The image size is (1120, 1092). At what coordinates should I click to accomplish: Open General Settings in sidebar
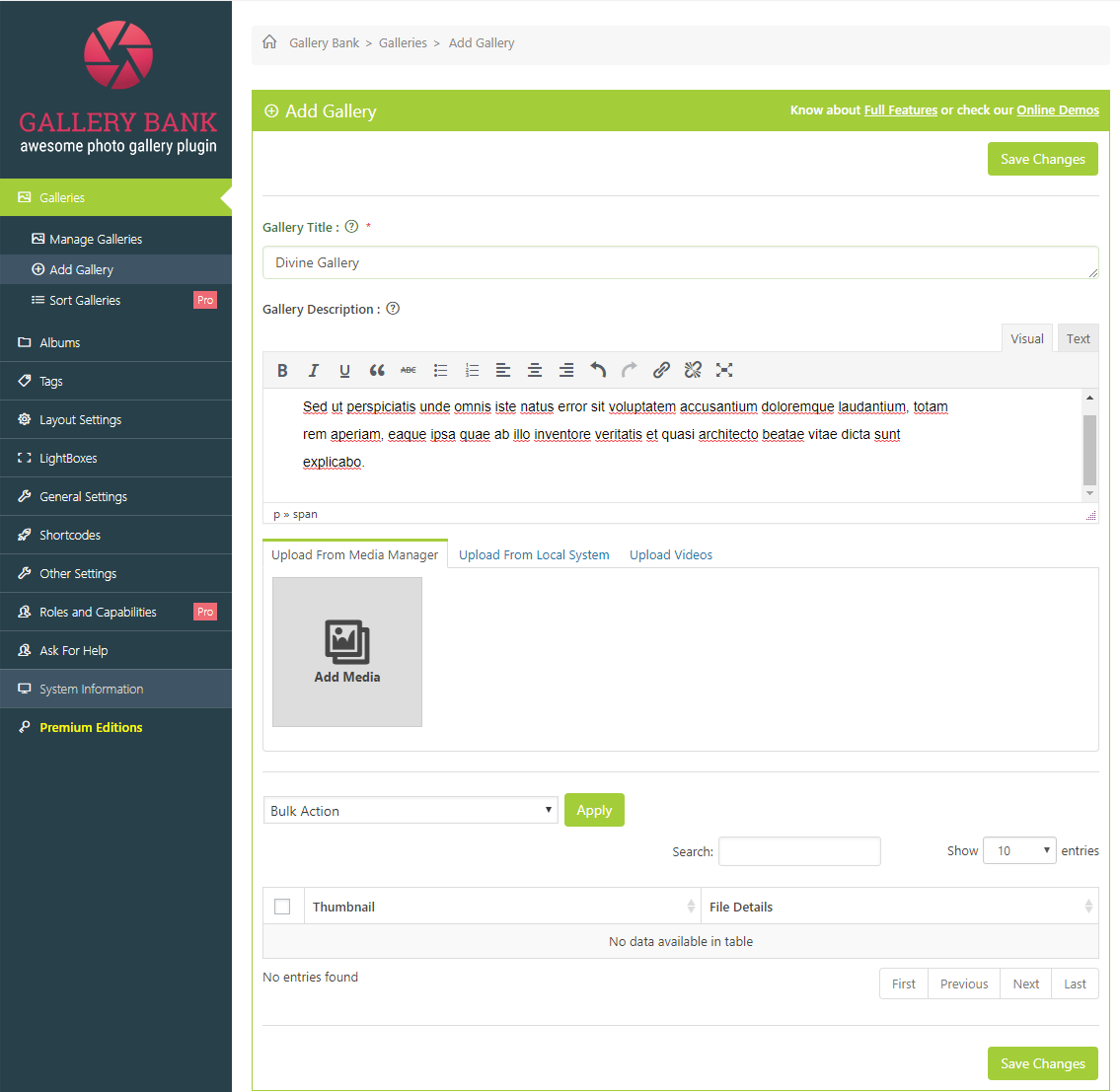point(115,496)
